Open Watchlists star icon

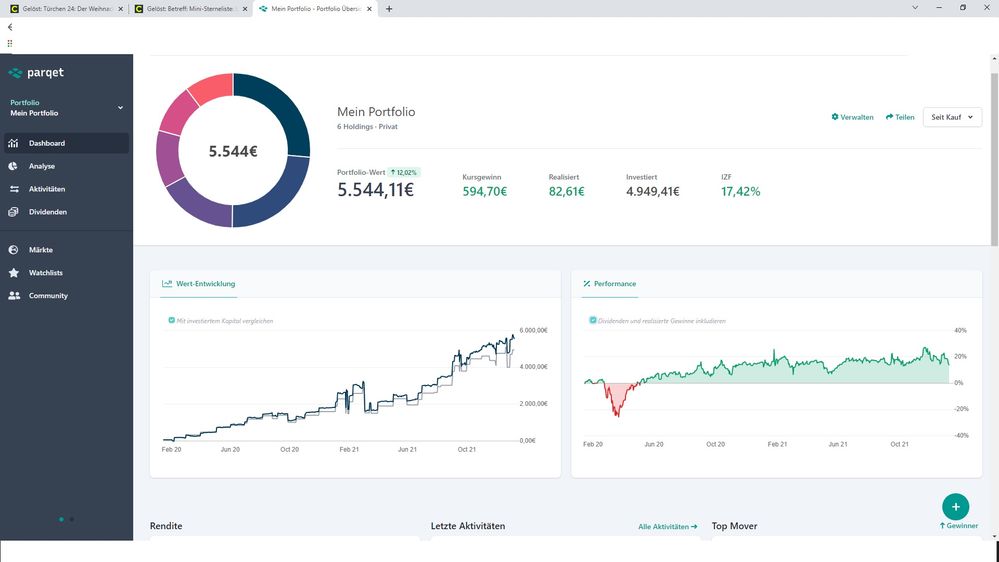tap(14, 273)
